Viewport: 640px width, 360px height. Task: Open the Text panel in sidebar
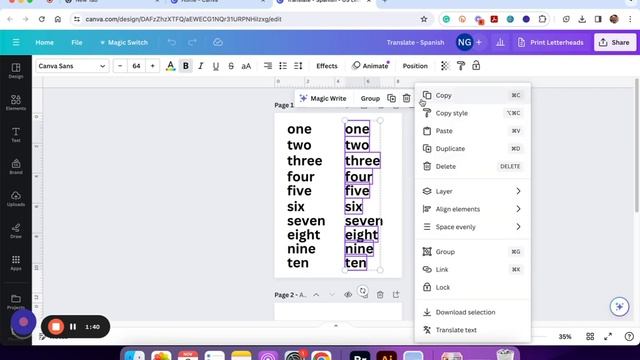click(x=16, y=135)
